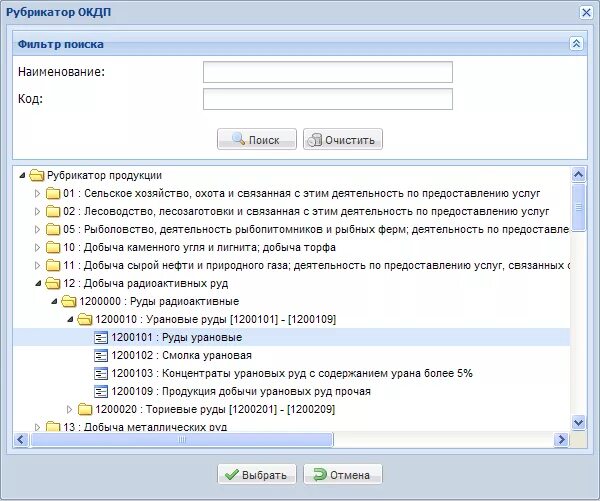Click the Очистить button
600x501 pixels.
tap(343, 139)
